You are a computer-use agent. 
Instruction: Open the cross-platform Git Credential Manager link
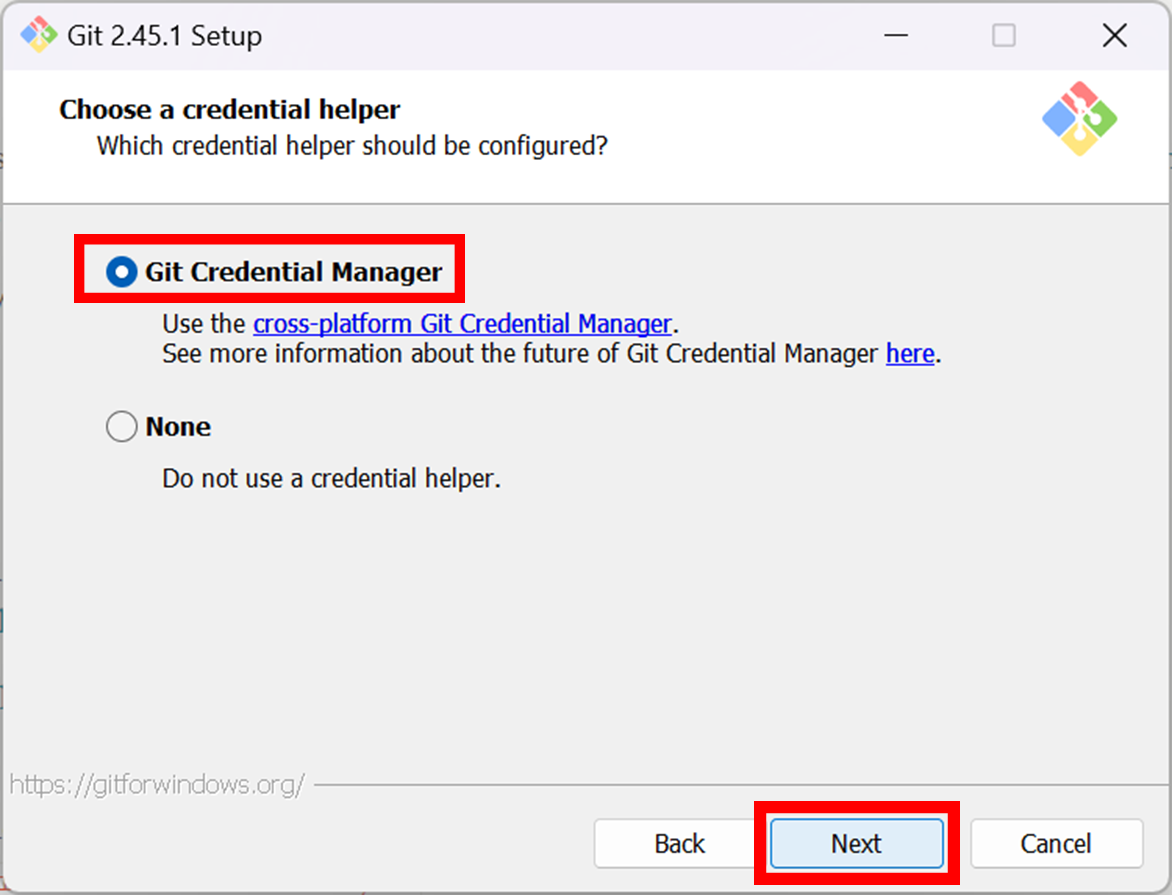coord(462,324)
